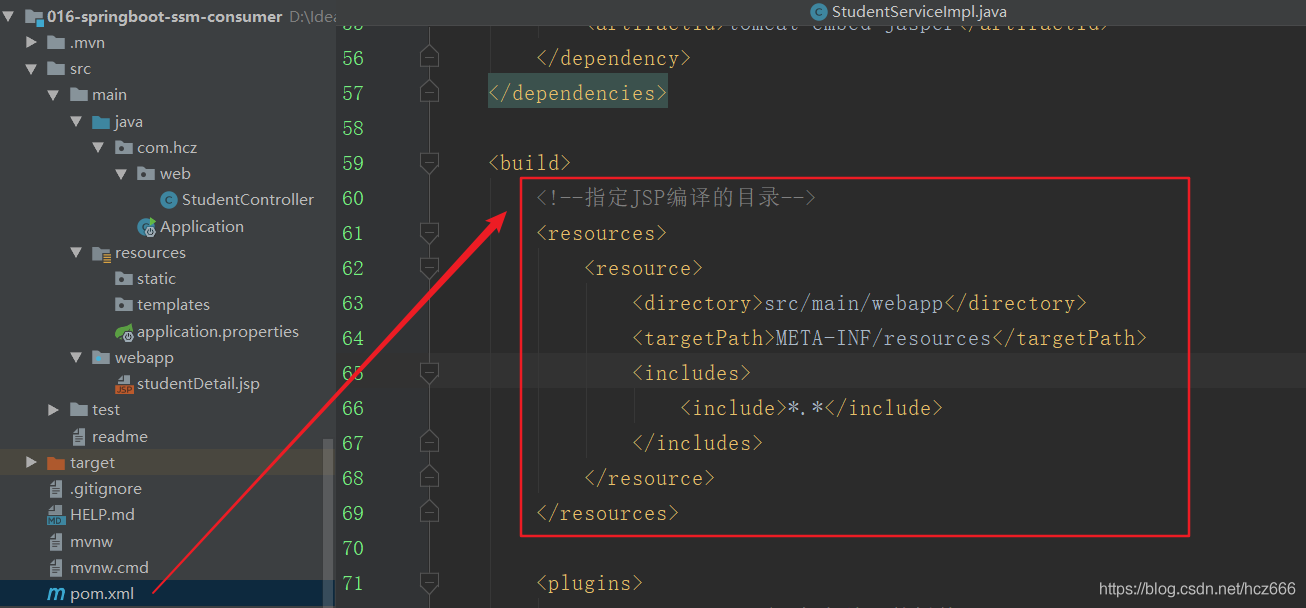
Task: Open the readme file
Action: click(120, 437)
